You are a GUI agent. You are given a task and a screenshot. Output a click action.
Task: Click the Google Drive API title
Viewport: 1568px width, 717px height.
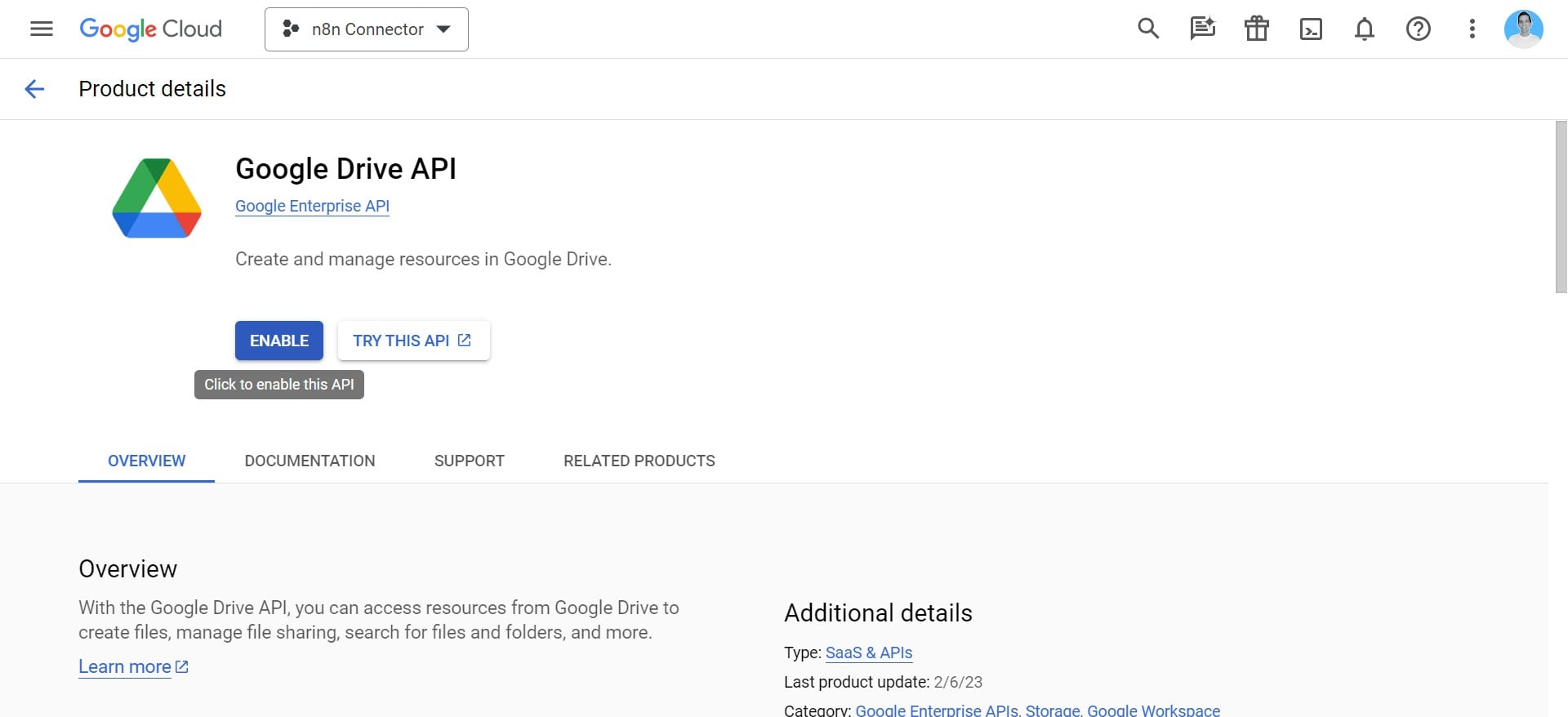[345, 168]
